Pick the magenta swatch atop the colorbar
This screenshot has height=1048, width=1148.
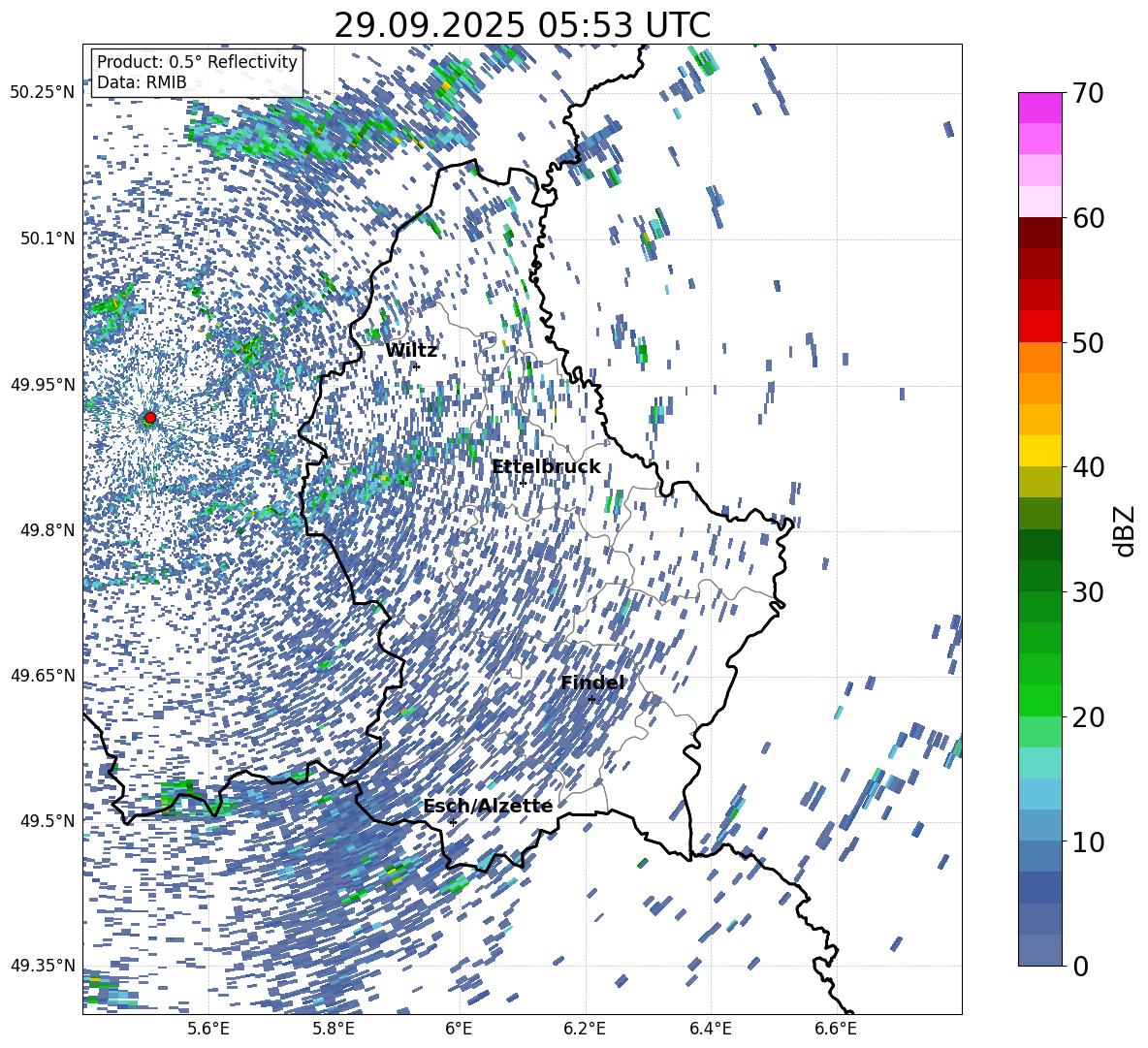pos(1040,108)
